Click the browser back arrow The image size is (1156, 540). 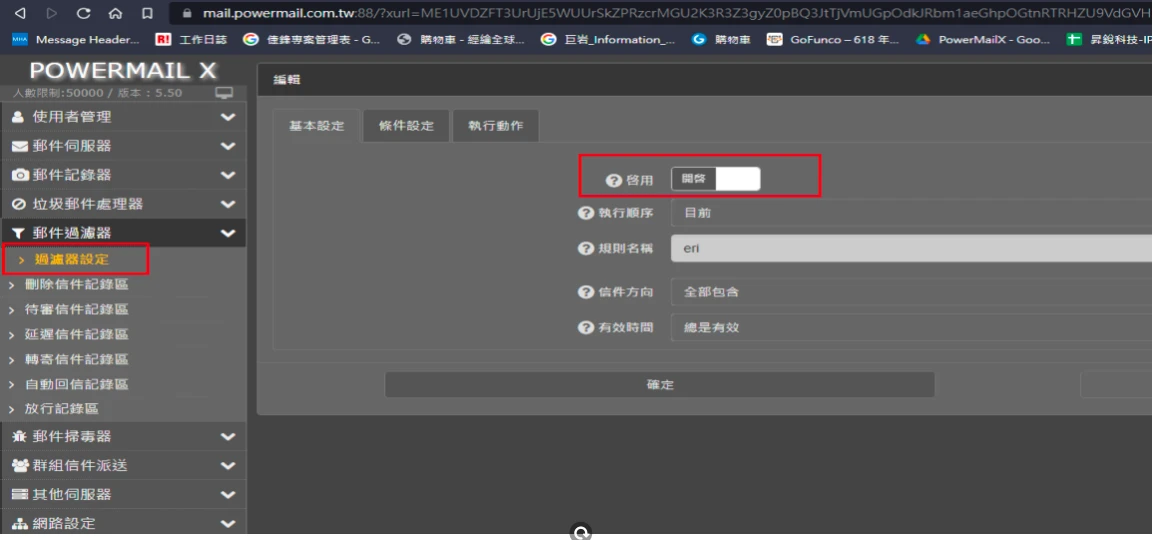[x=20, y=13]
